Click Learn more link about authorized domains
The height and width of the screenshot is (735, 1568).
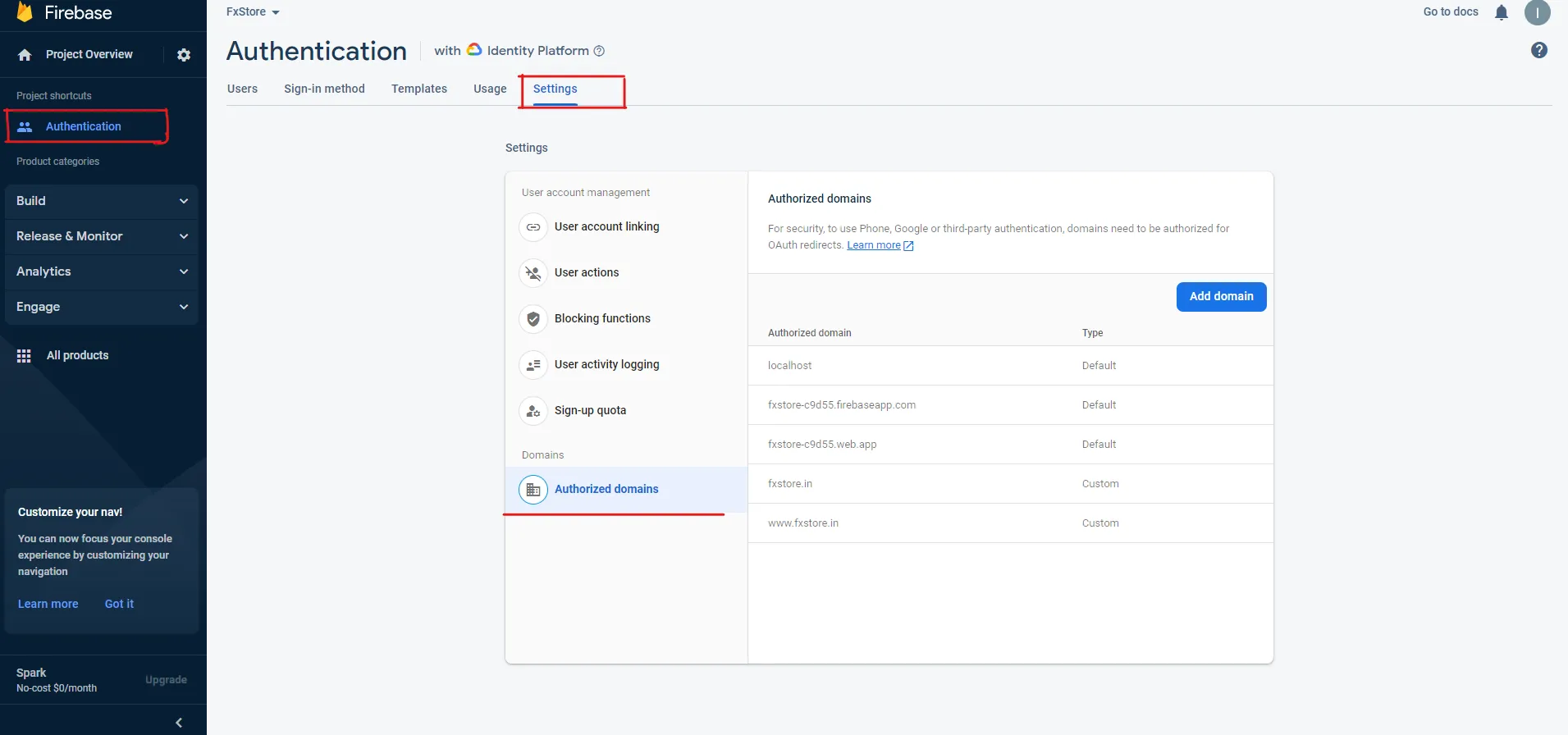point(874,245)
